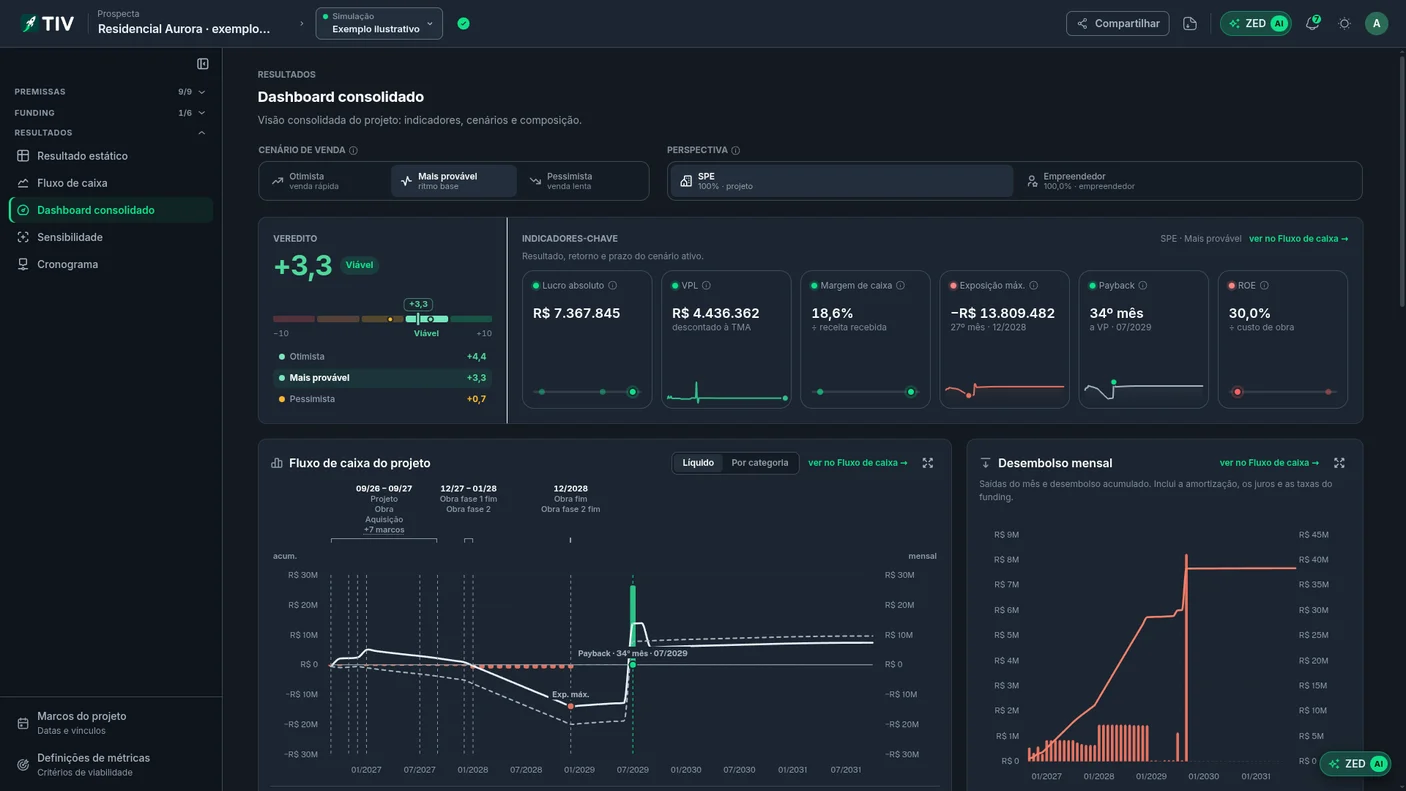Screen dimensions: 1406x791
Task: Open ROE info icon
Action: [x=1264, y=286]
